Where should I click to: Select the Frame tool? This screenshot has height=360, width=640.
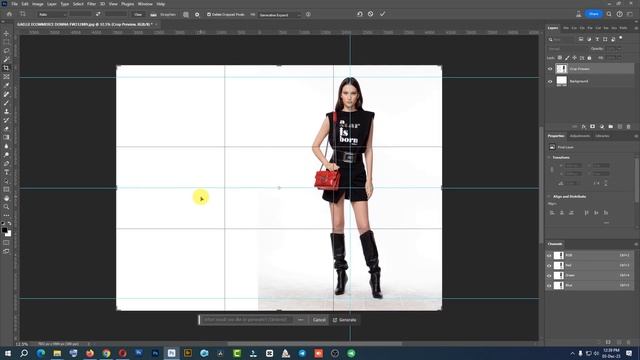(6, 77)
